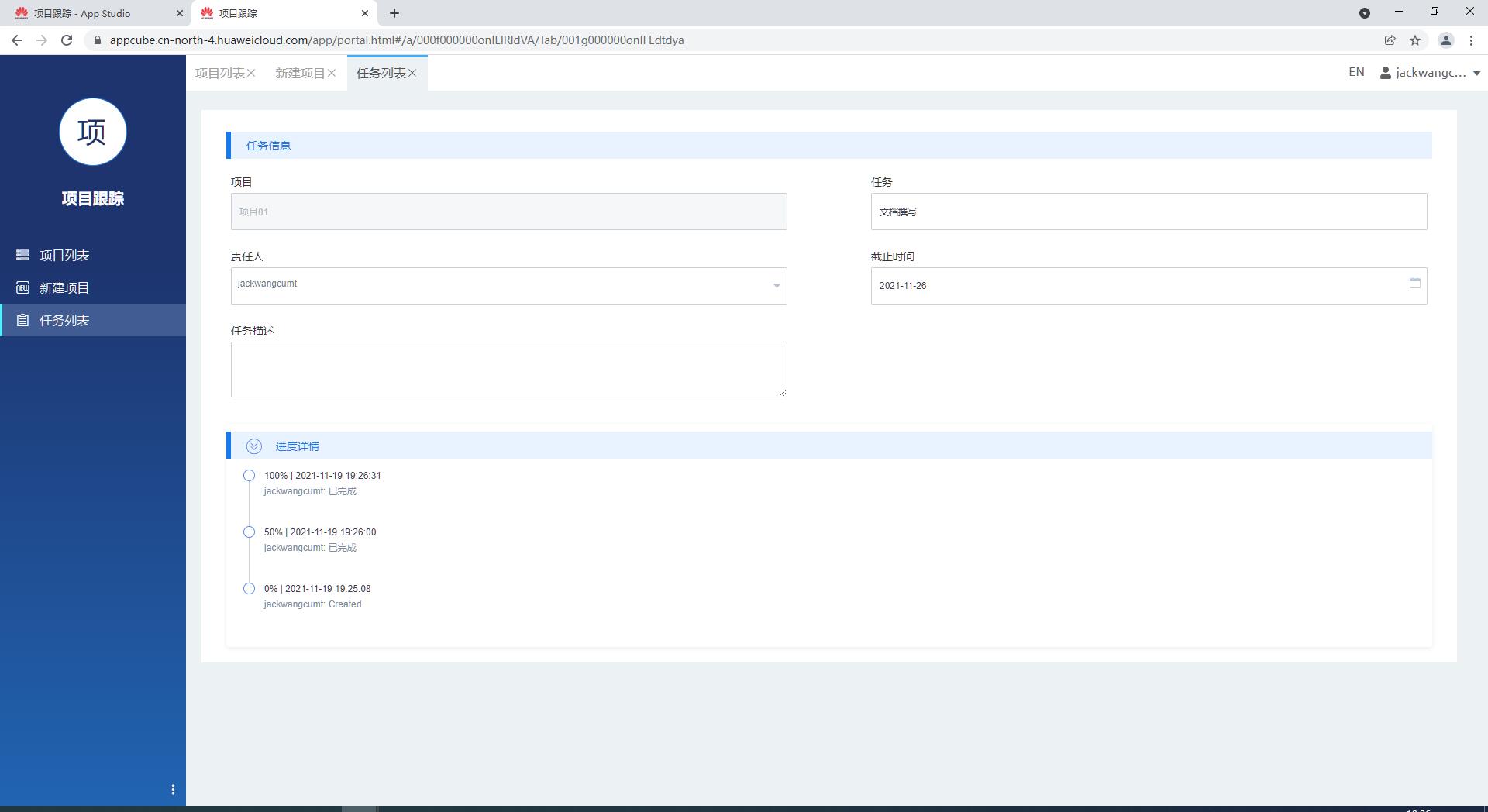The height and width of the screenshot is (812, 1488).
Task: Click the 责任人 field label
Action: (247, 256)
